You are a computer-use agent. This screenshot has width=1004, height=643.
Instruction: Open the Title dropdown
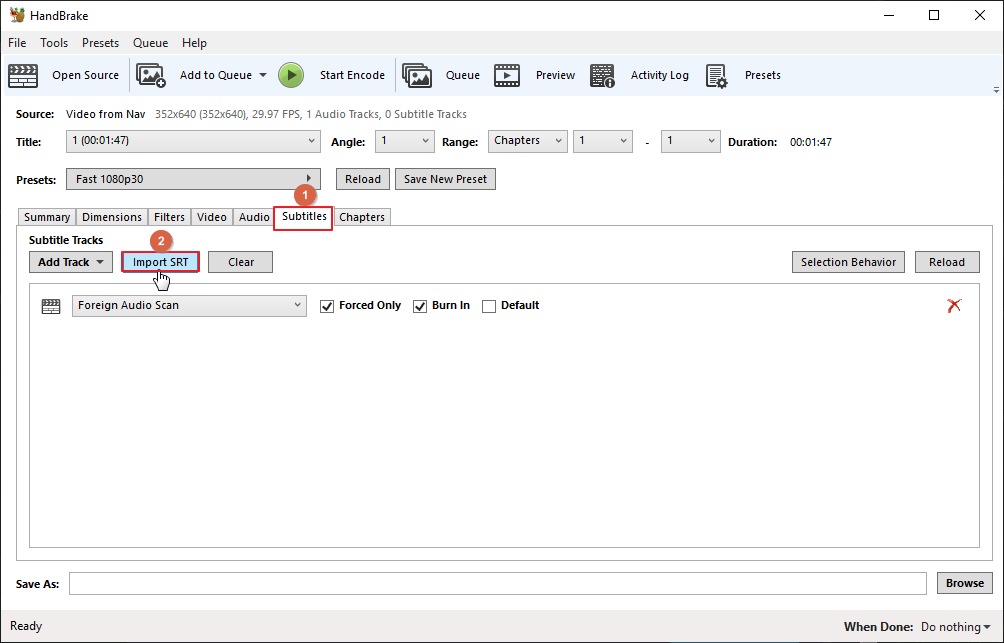[193, 142]
